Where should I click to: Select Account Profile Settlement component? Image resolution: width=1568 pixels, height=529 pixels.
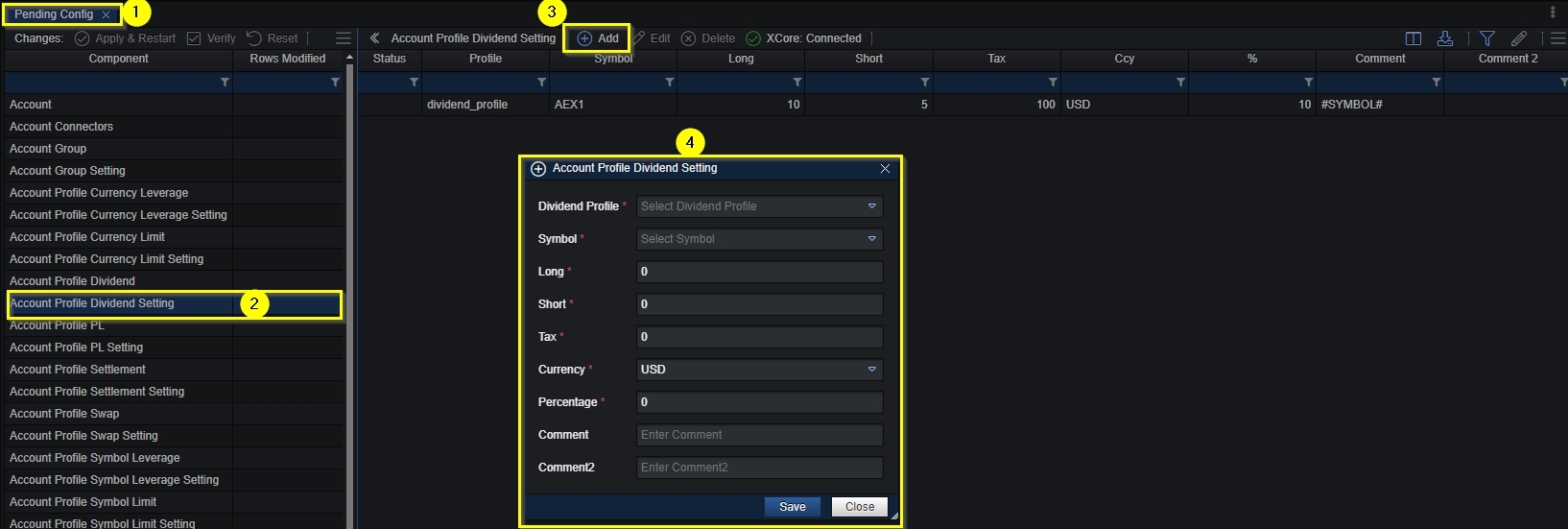(173, 370)
